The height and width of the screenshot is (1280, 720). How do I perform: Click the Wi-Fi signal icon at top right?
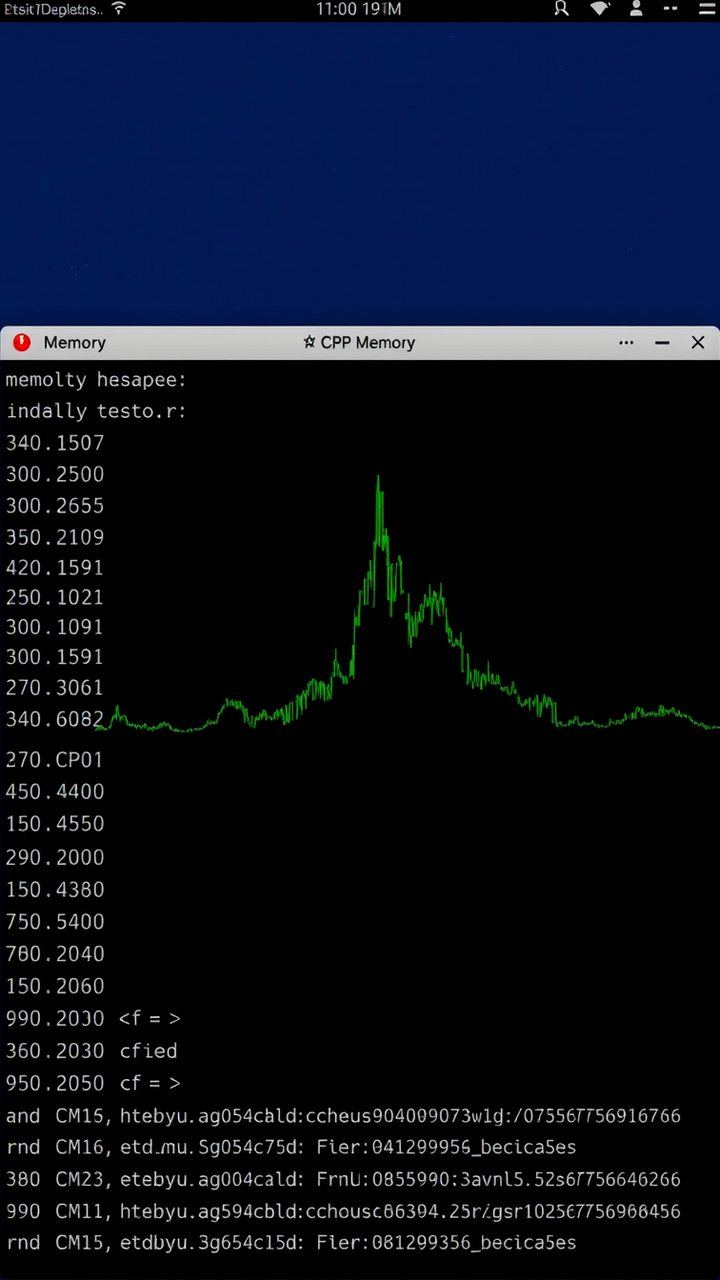(x=600, y=9)
